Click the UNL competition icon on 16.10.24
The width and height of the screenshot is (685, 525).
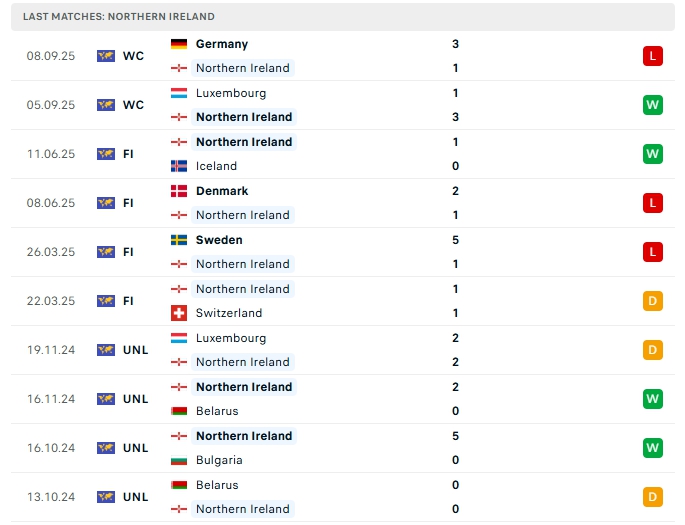pyautogui.click(x=106, y=448)
